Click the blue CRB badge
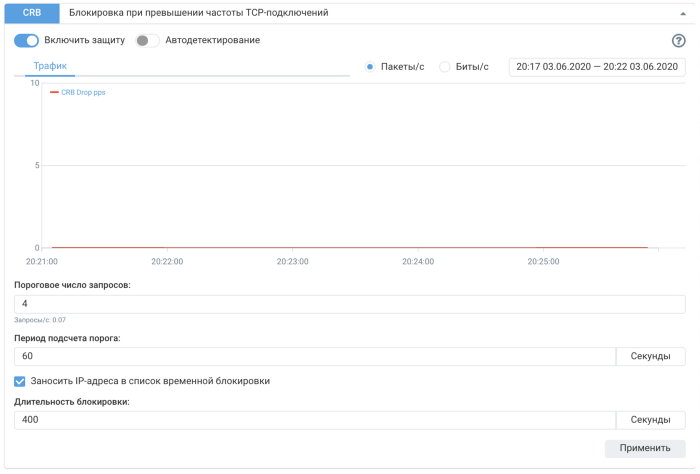The width and height of the screenshot is (700, 474). tap(32, 14)
